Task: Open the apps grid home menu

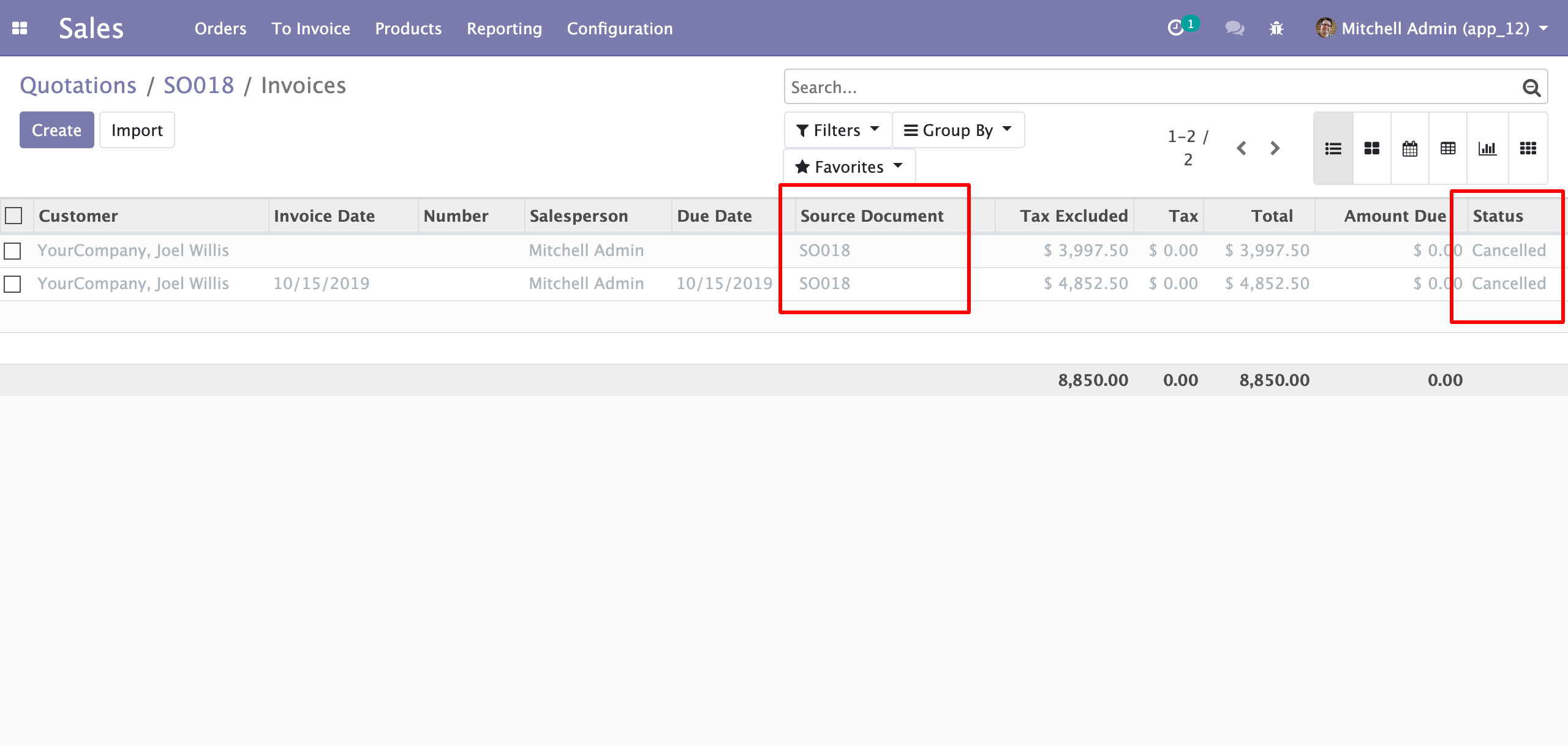Action: [20, 28]
